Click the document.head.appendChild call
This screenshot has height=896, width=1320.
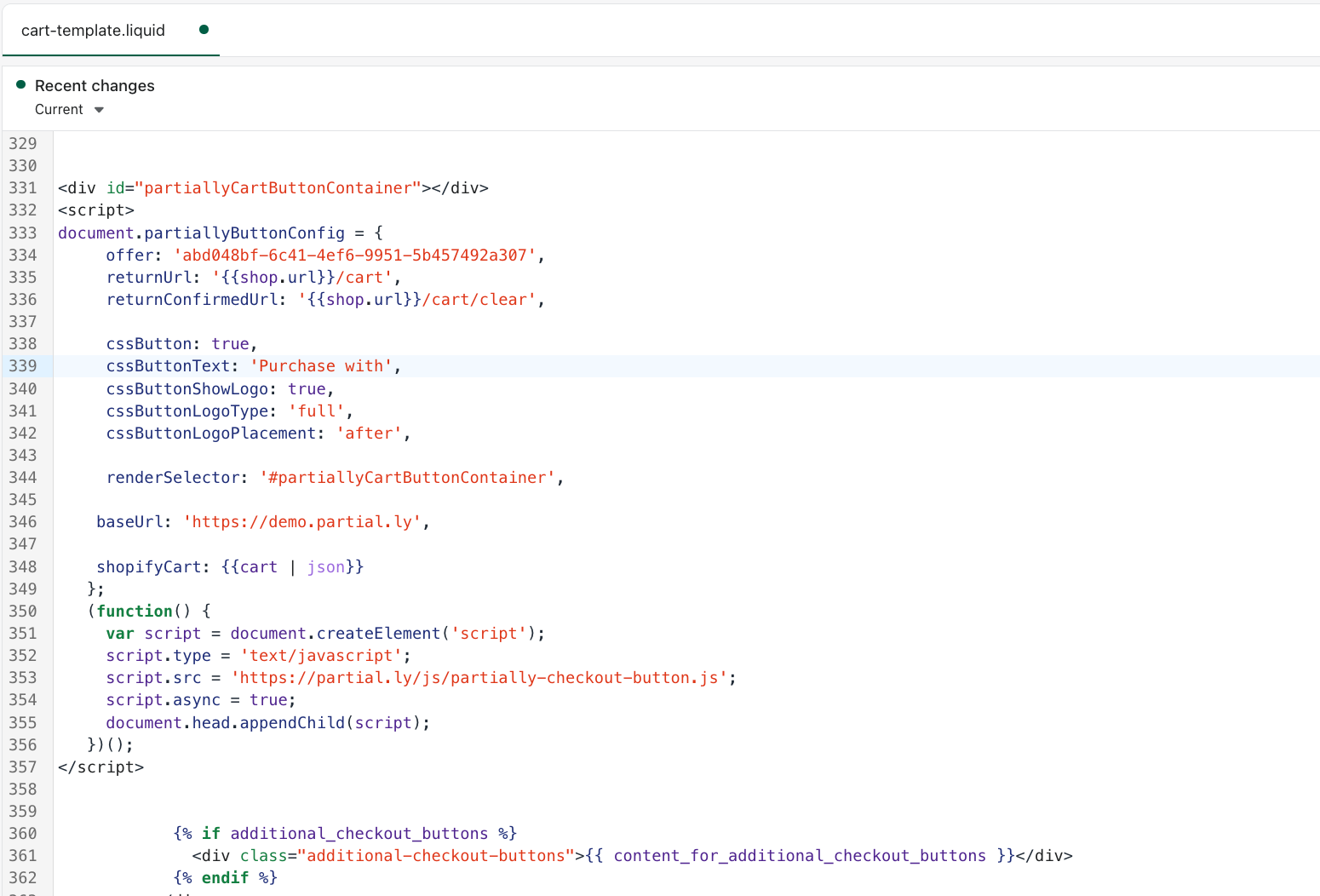(264, 722)
